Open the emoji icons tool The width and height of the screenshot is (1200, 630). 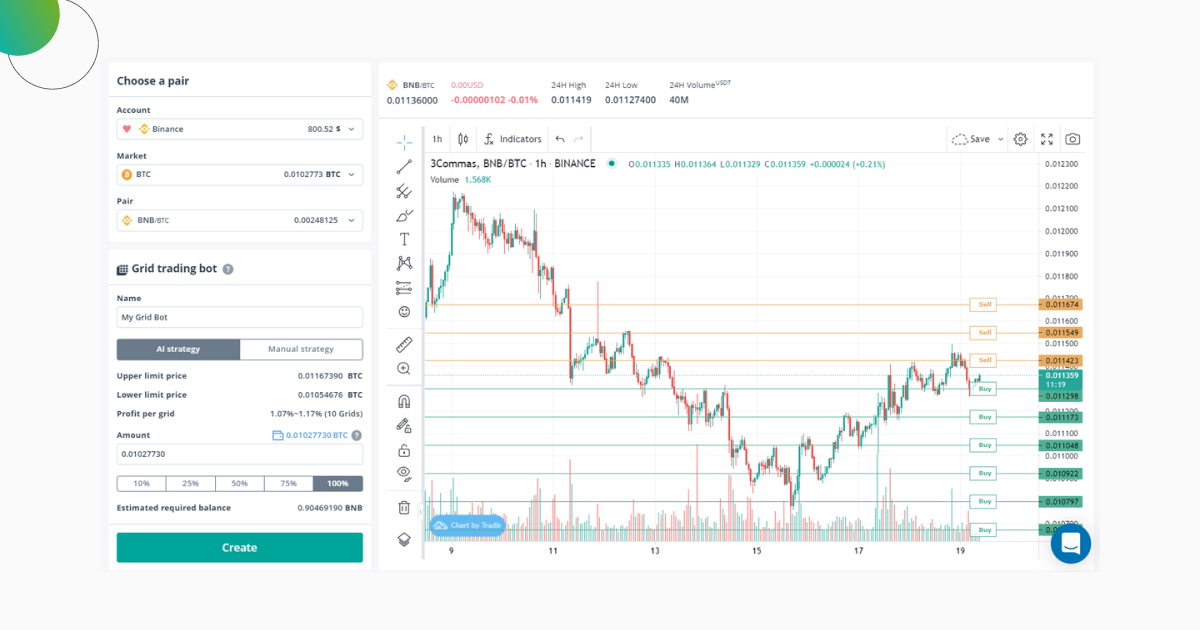404,312
